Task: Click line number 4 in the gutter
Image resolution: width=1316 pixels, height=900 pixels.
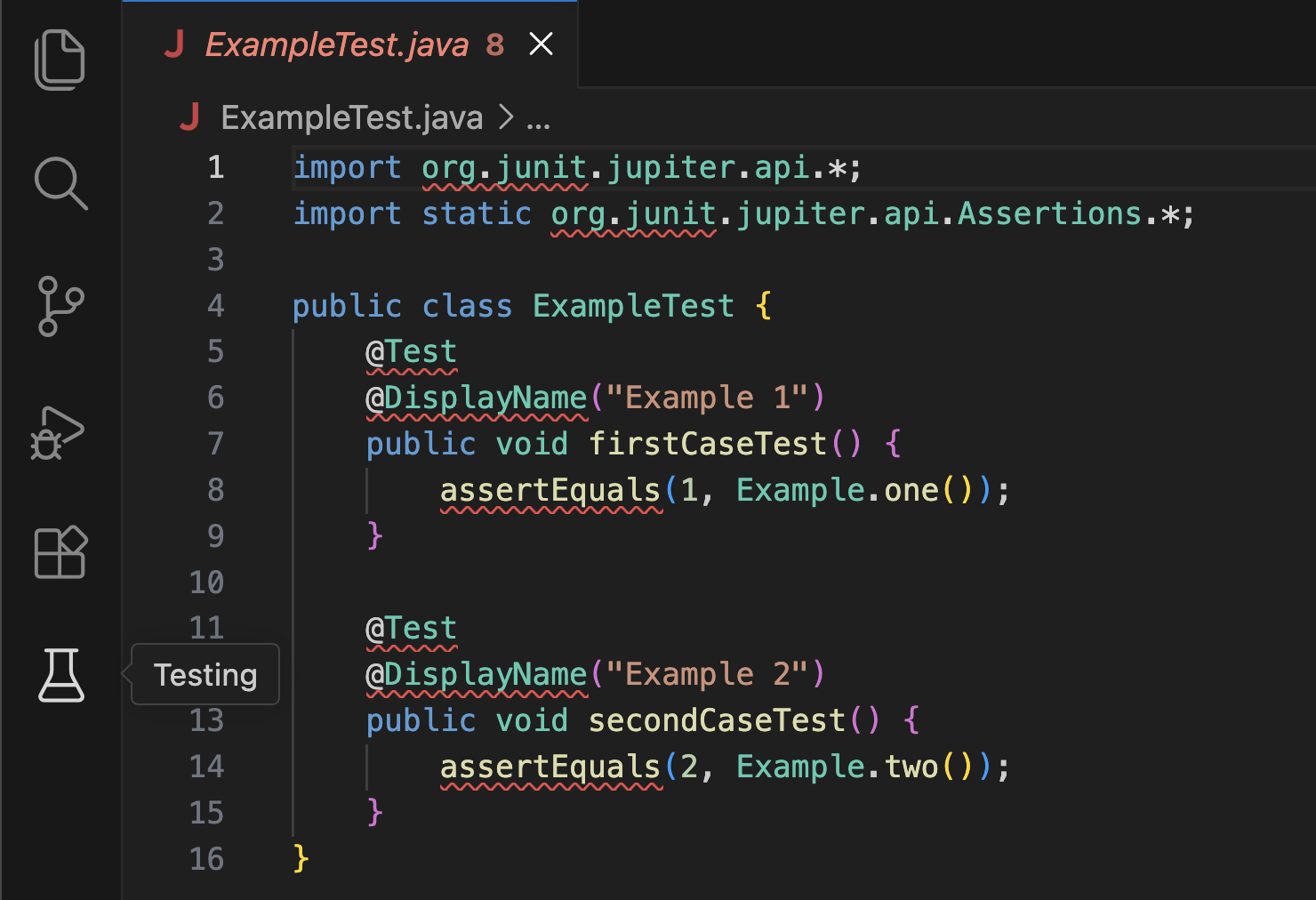Action: (x=216, y=306)
